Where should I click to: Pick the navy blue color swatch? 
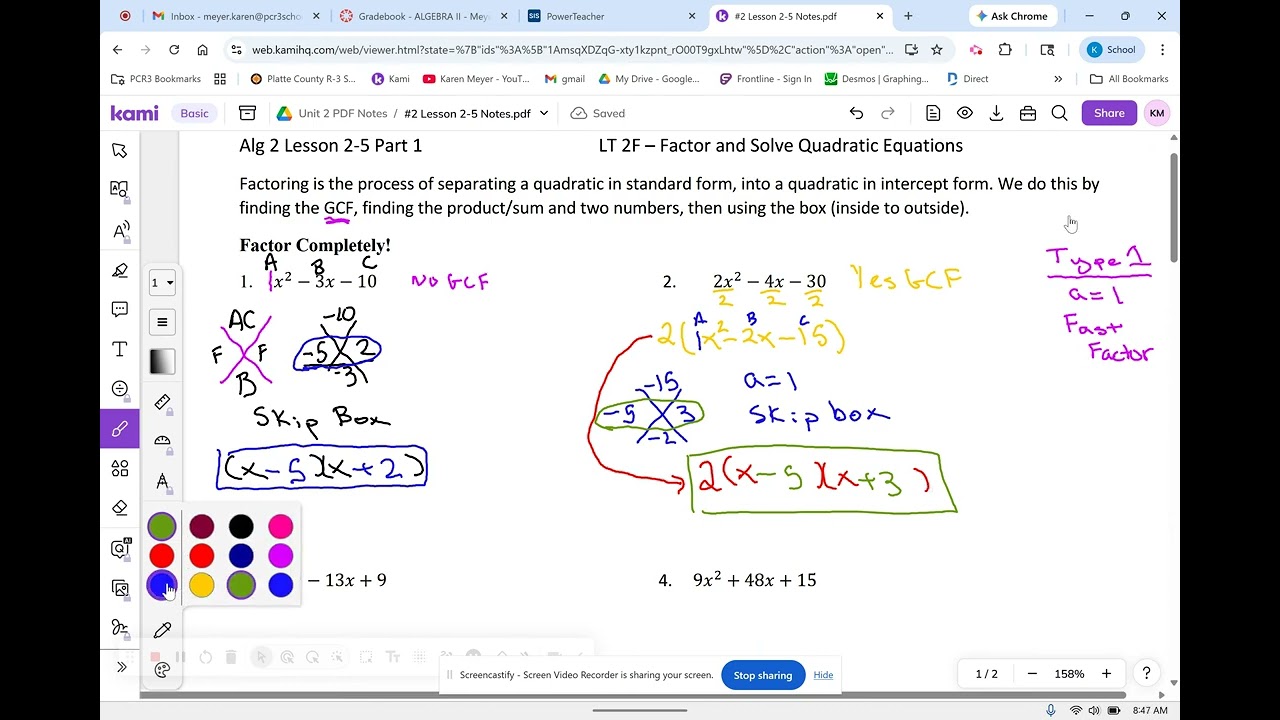241,556
